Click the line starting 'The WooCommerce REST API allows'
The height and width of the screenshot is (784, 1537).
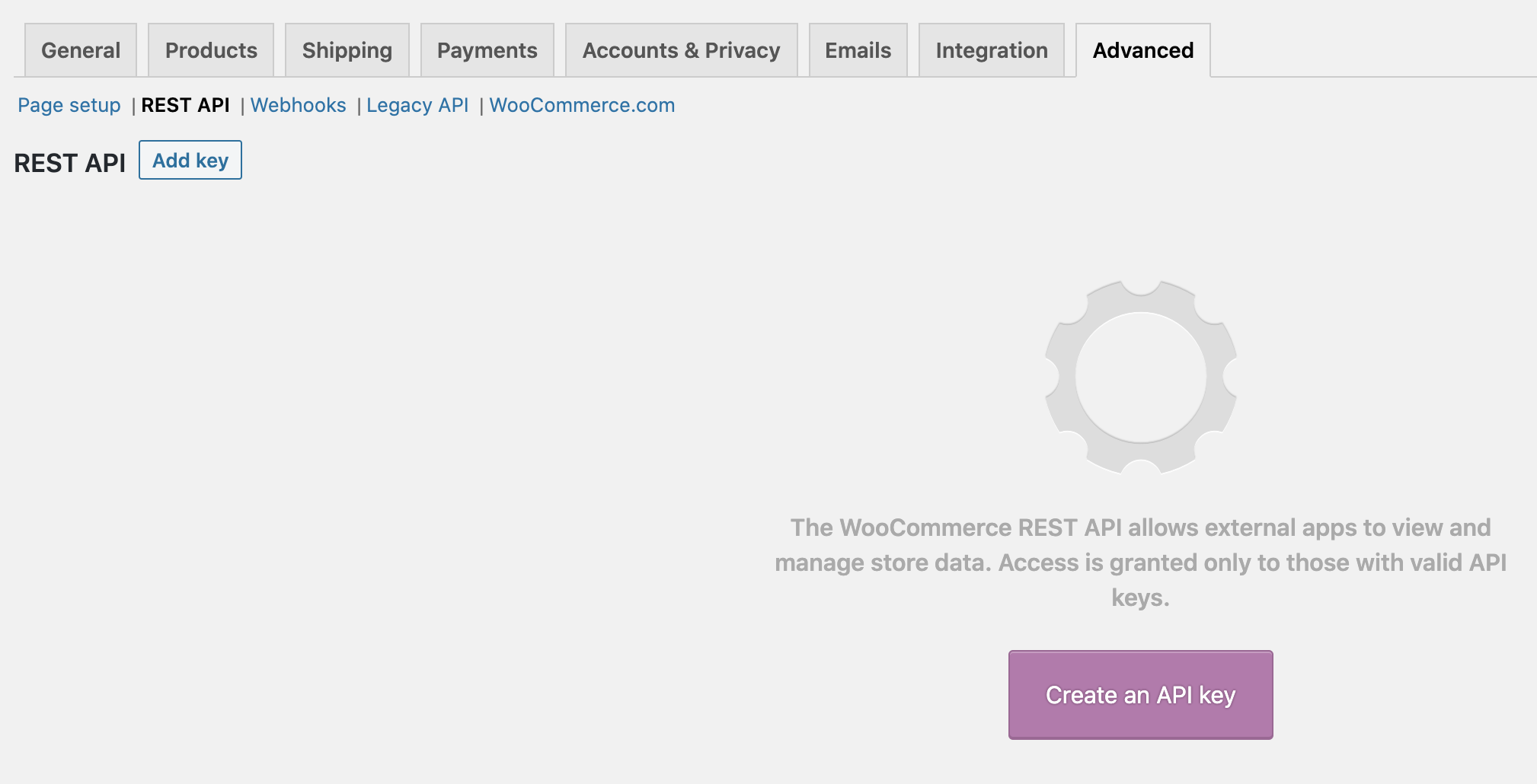point(1141,527)
